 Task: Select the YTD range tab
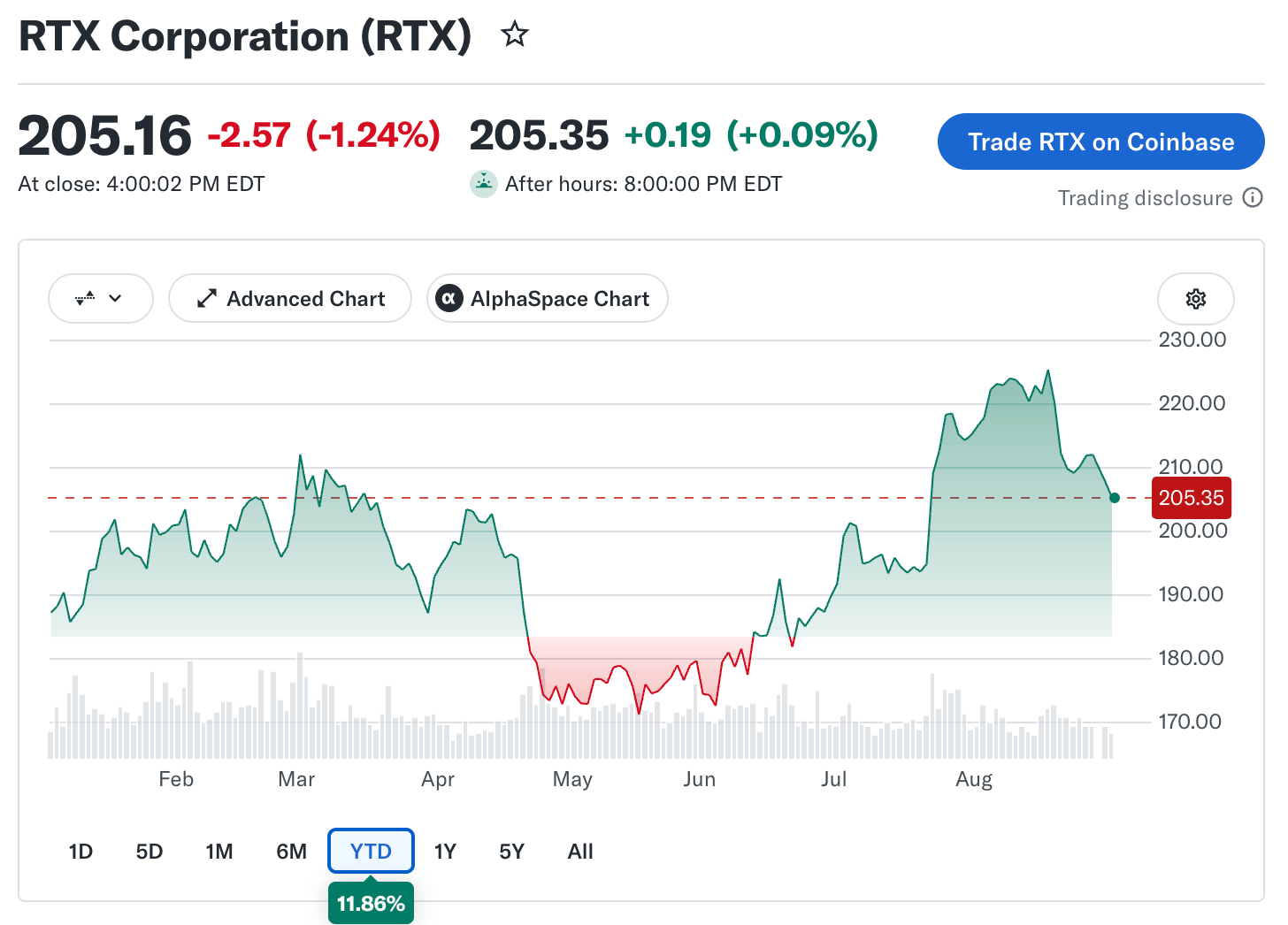click(x=371, y=852)
